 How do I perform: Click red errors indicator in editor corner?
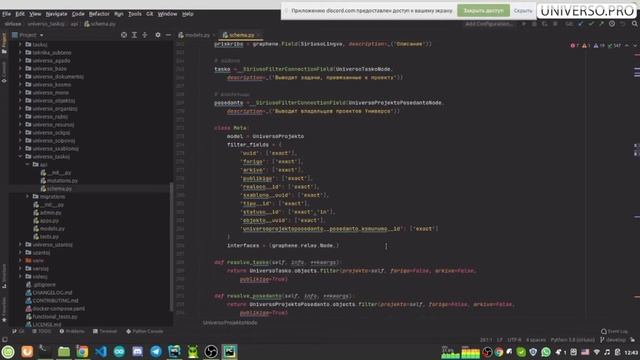(574, 45)
